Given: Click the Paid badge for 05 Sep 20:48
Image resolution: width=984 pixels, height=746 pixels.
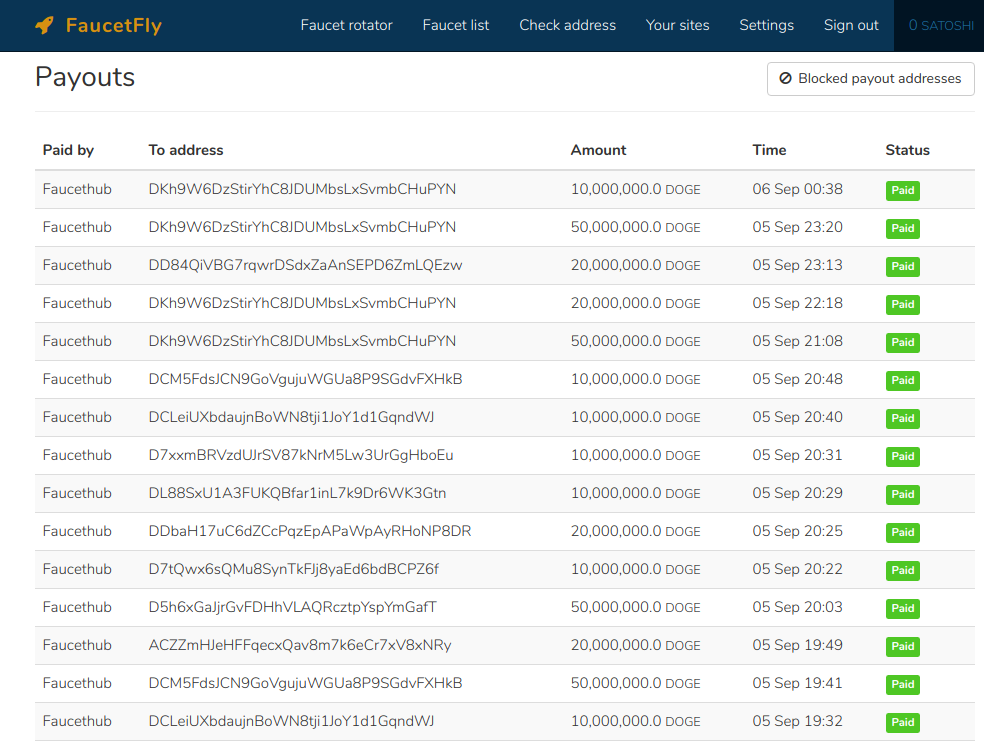Looking at the screenshot, I should click(902, 380).
